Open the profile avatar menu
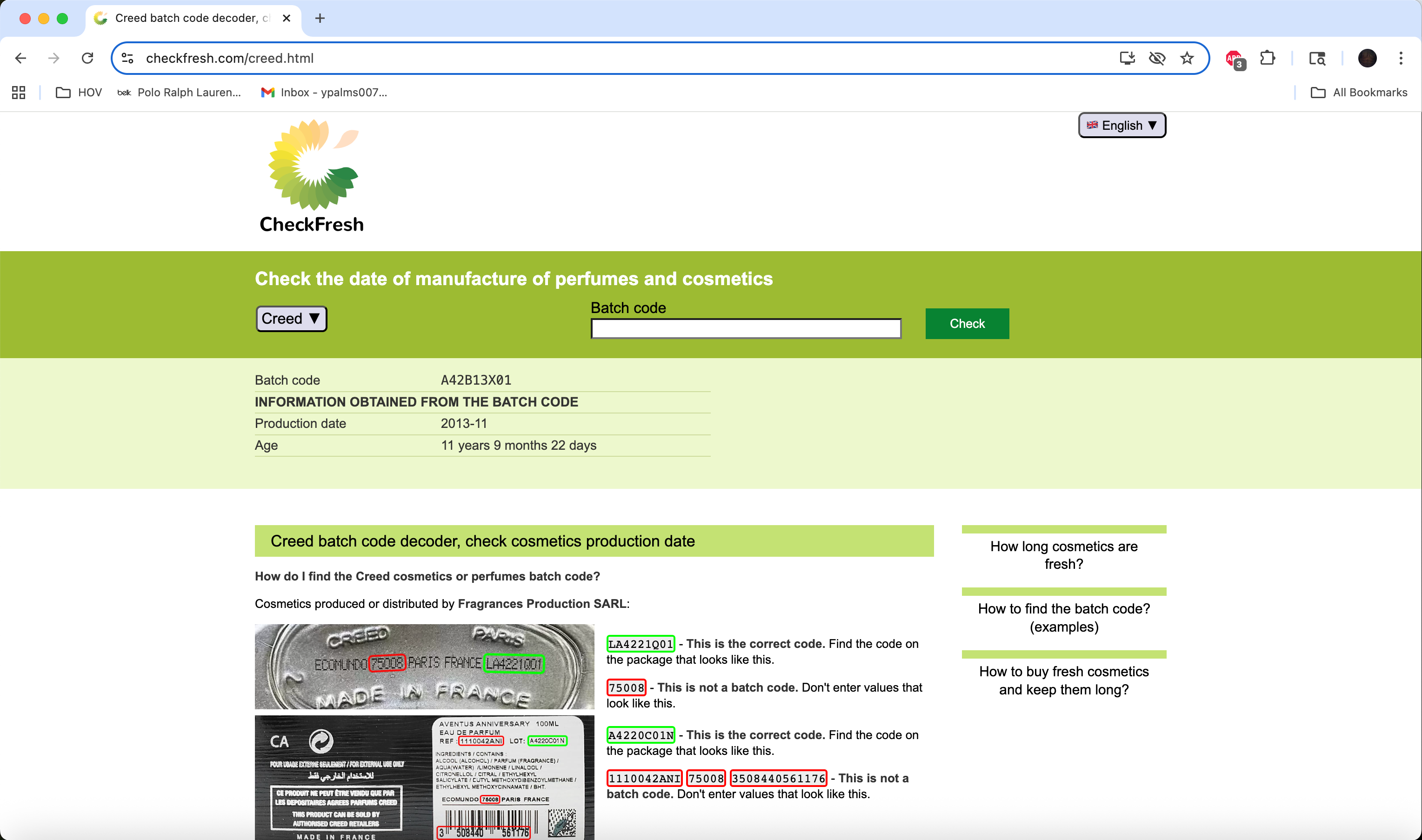This screenshot has width=1422, height=840. click(1367, 58)
